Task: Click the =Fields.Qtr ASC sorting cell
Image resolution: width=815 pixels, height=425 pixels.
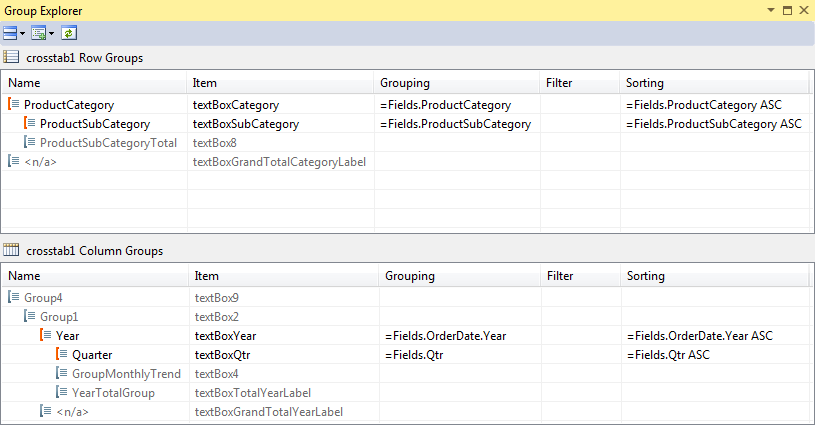Action: 717,354
